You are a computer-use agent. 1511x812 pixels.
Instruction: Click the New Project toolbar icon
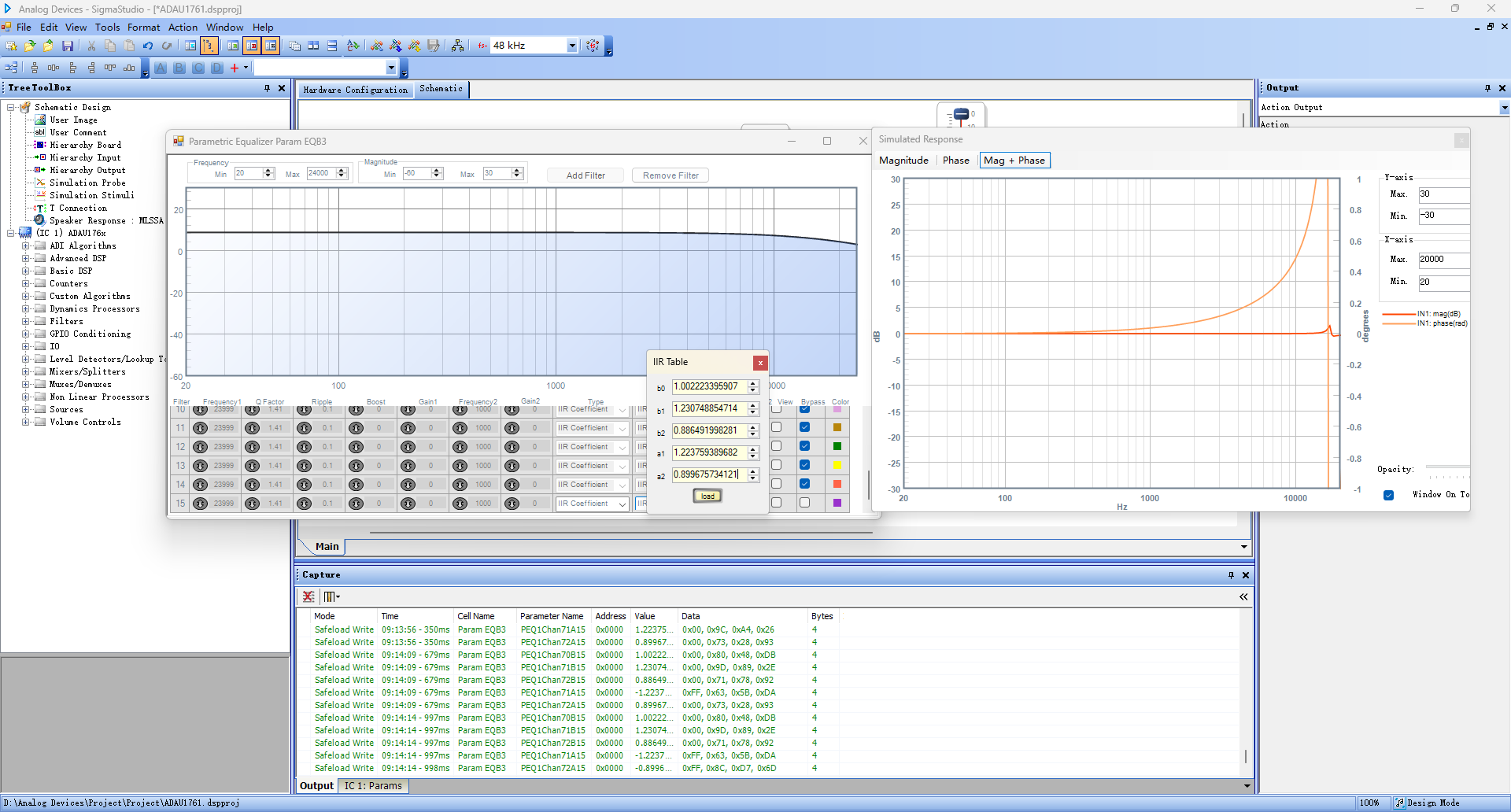[x=11, y=46]
